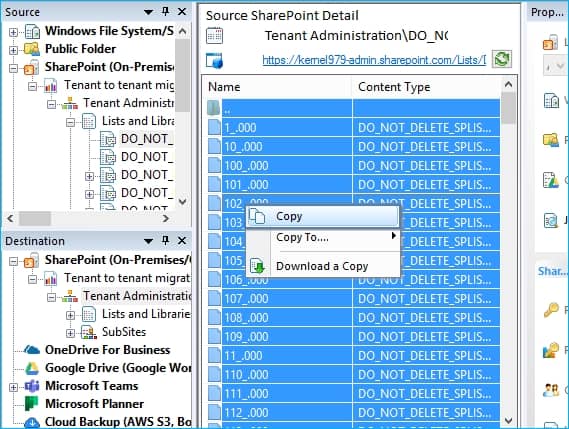Screen dimensions: 569x429
Task: Click the SharePoint (On-Premises) icon in Destination
Action: [32, 261]
